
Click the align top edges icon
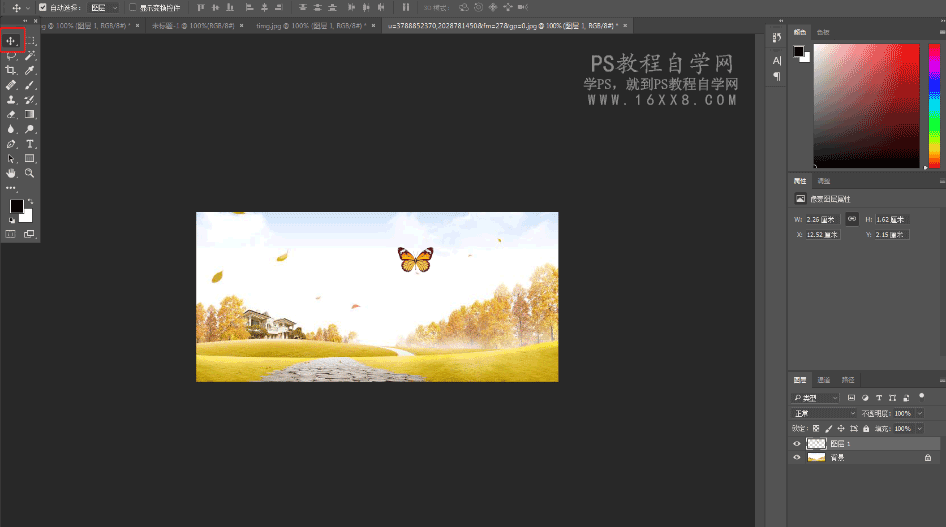[x=201, y=7]
